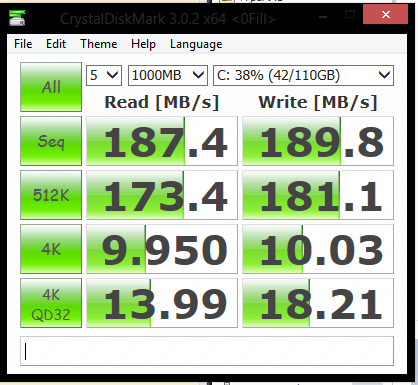Open the Help menu
Image resolution: width=418 pixels, height=385 pixels.
(143, 44)
